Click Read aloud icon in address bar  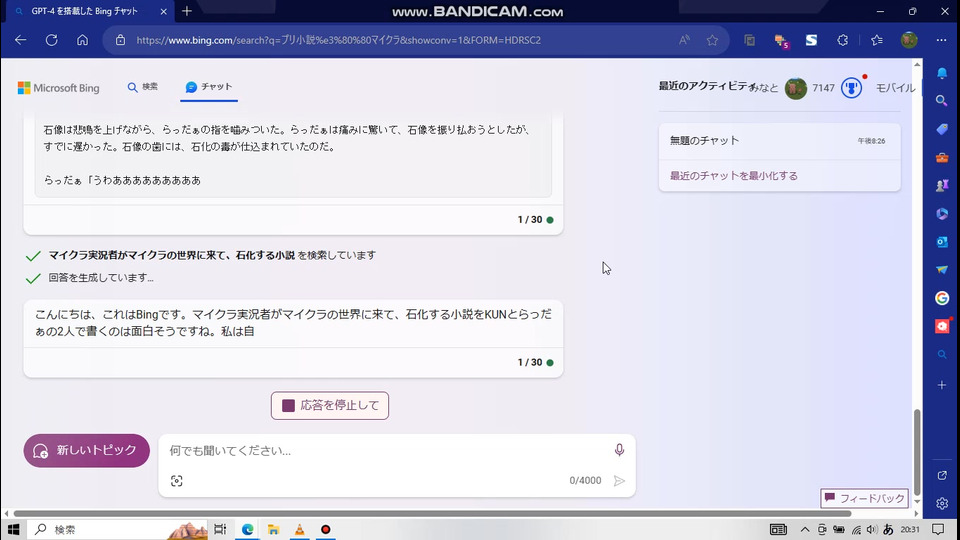(684, 40)
